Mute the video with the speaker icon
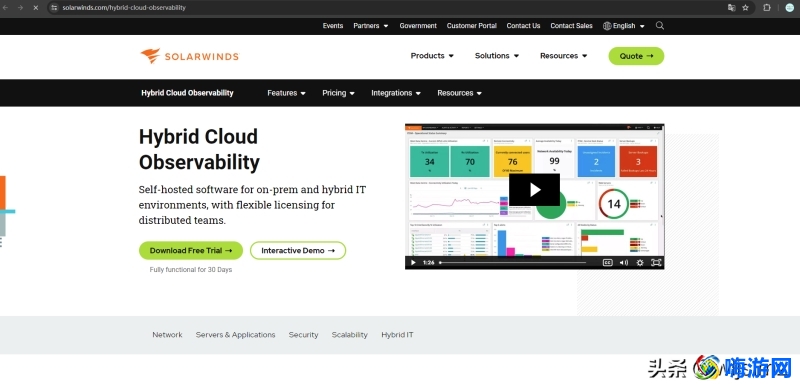800x391 pixels. point(623,262)
